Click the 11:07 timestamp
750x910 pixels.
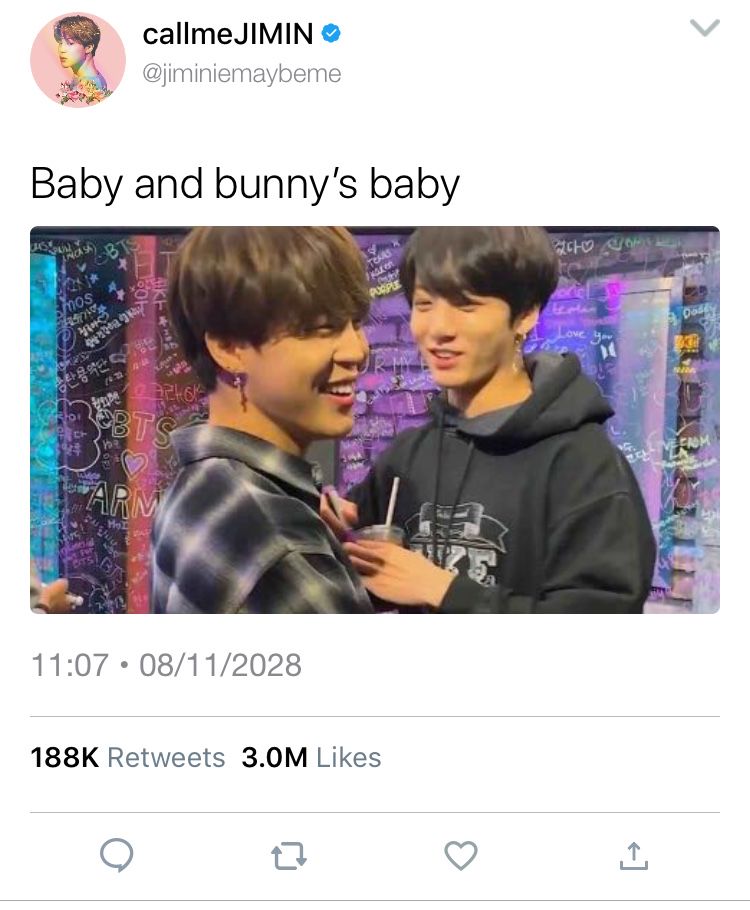pos(70,665)
